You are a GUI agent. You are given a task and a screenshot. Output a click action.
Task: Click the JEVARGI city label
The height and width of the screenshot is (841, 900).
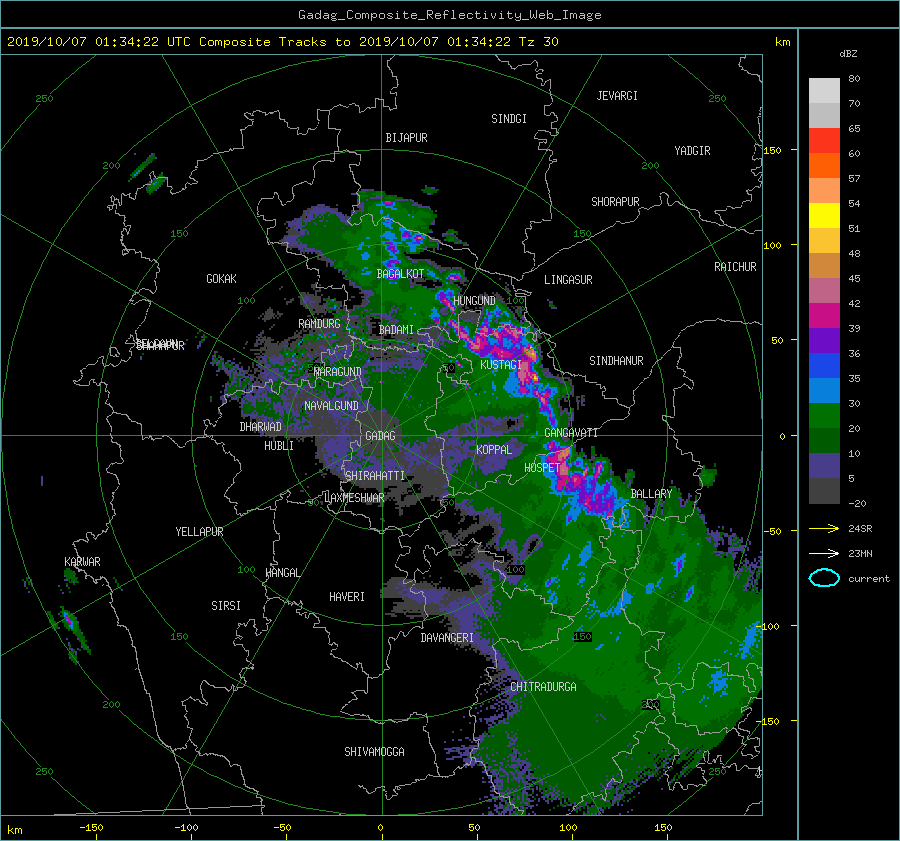[617, 96]
